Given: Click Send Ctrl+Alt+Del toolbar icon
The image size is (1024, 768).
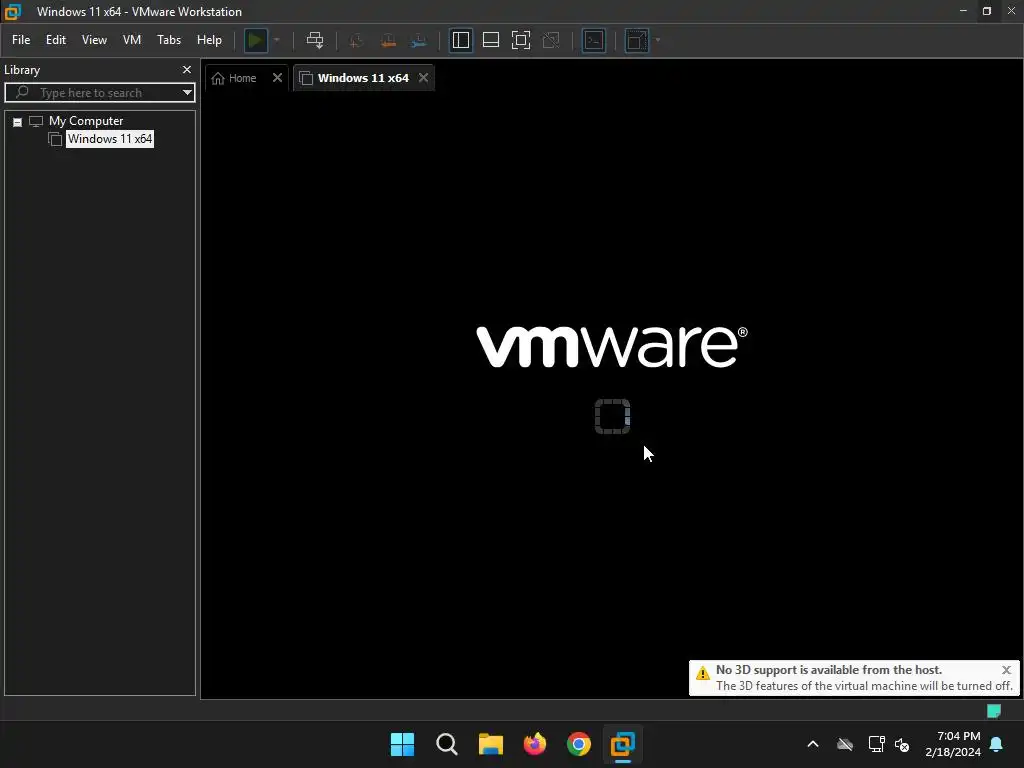Looking at the screenshot, I should pos(315,40).
